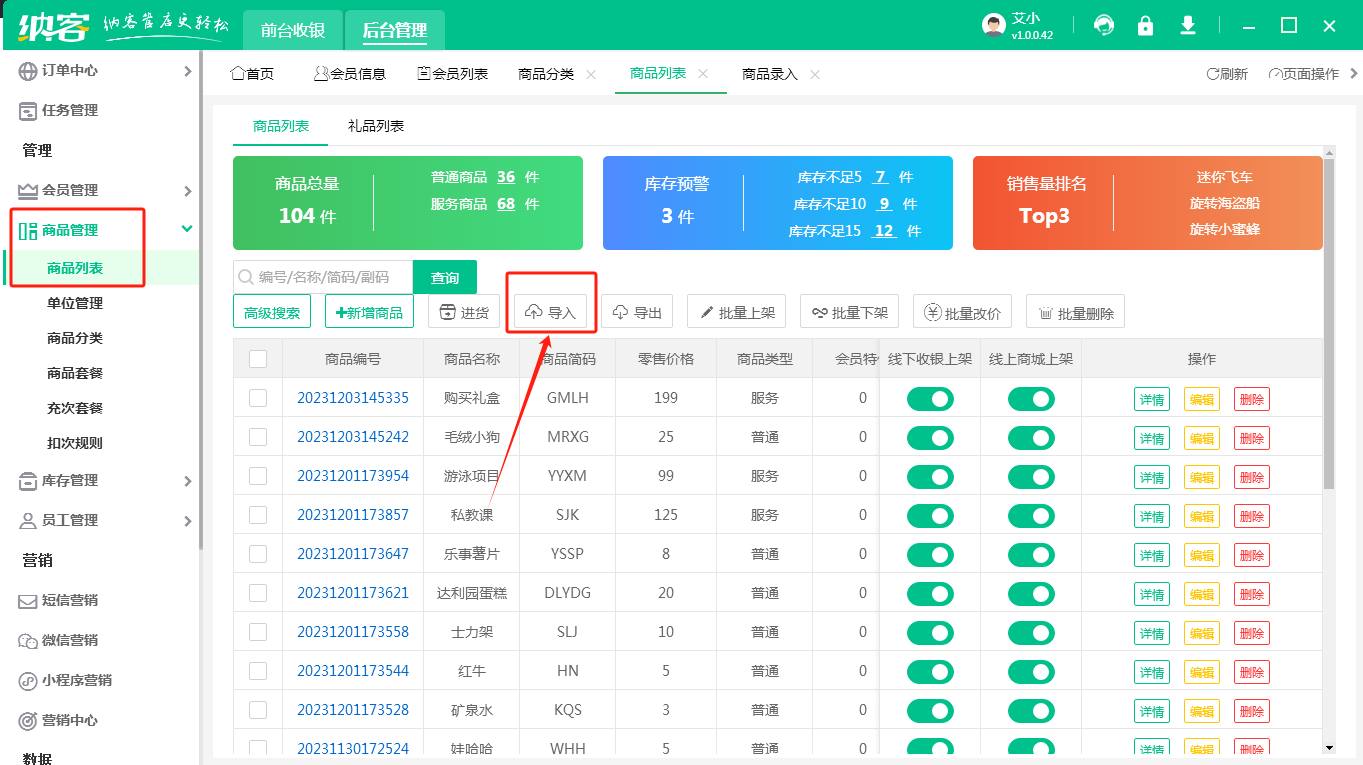Click the customer service headset icon
Screen dimensions: 1363x765
click(1104, 26)
